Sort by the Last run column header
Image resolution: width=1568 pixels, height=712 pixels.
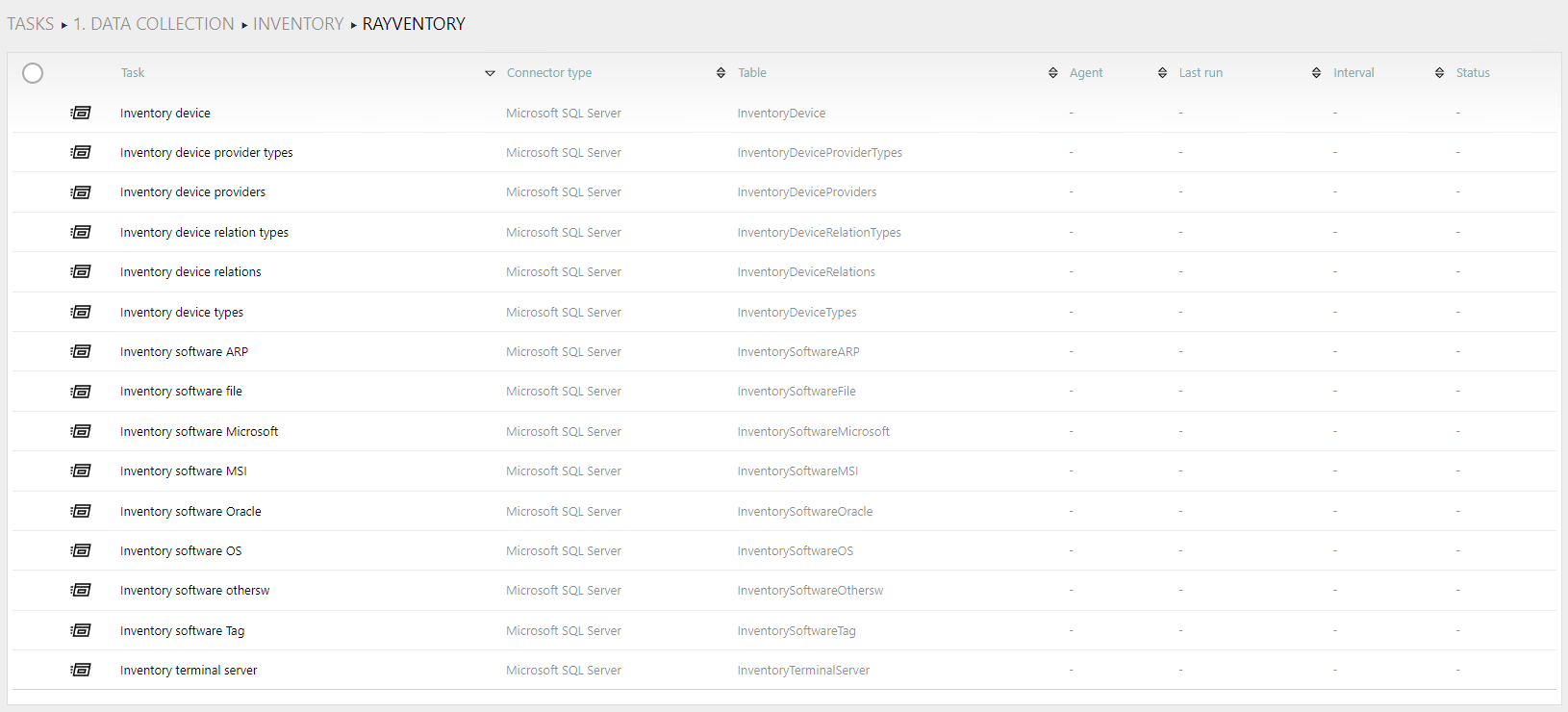(x=1201, y=72)
